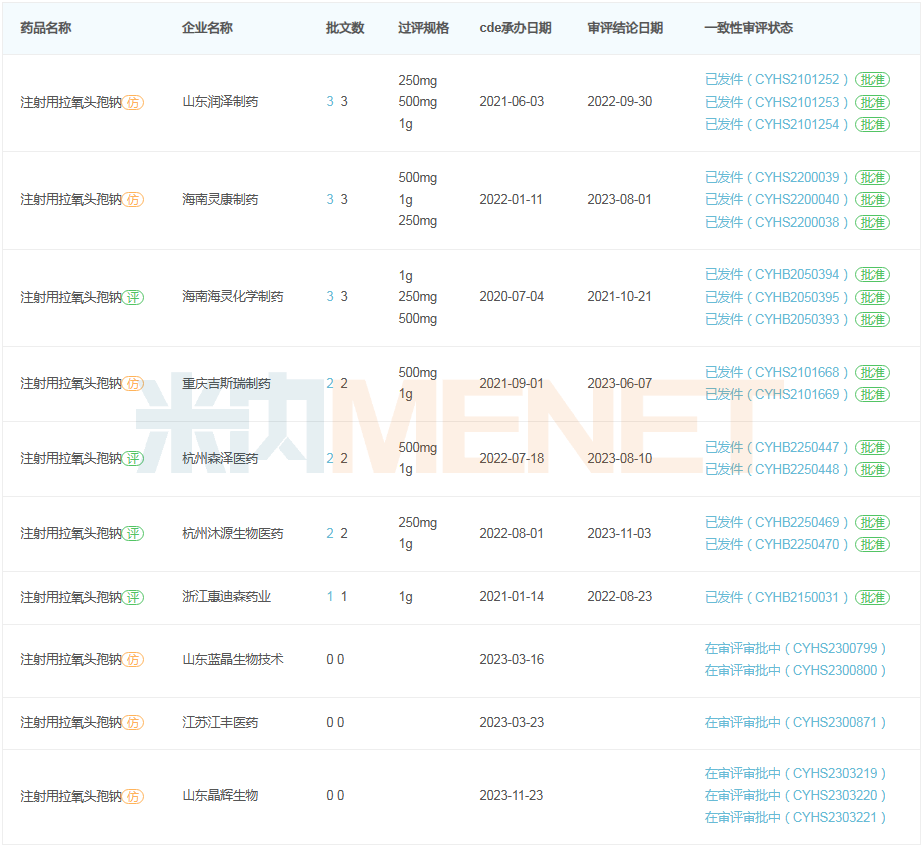Click the 评 badge in 海南海灵化学制药 row
Screen dimensions: 923x847
tap(133, 297)
